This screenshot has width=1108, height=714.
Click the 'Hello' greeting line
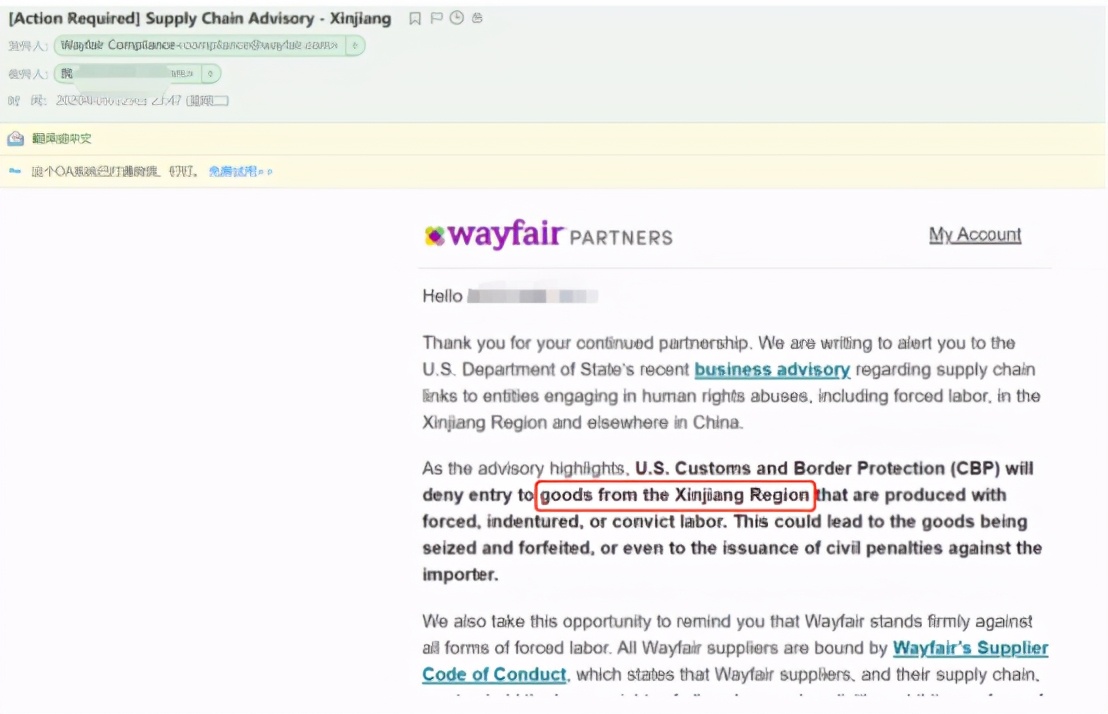442,296
